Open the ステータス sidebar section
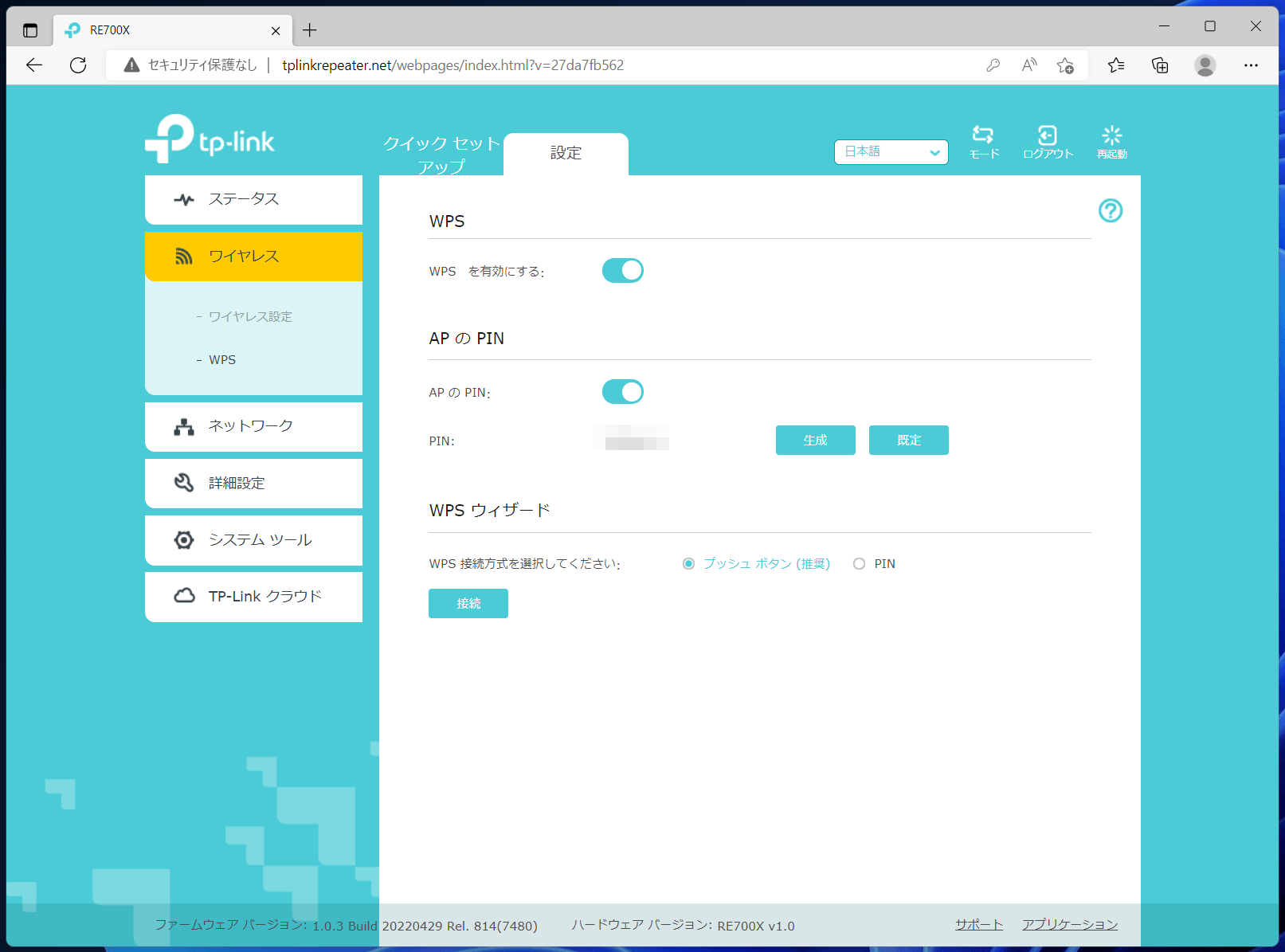The width and height of the screenshot is (1285, 952). click(253, 199)
